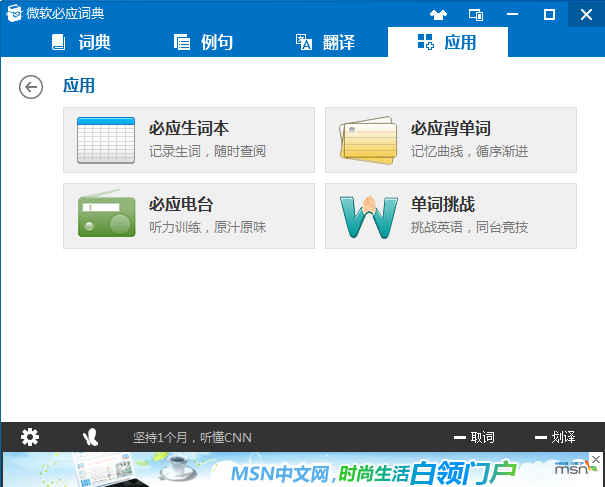The image size is (605, 487).
Task: Open the 翻译 tab
Action: click(x=325, y=42)
